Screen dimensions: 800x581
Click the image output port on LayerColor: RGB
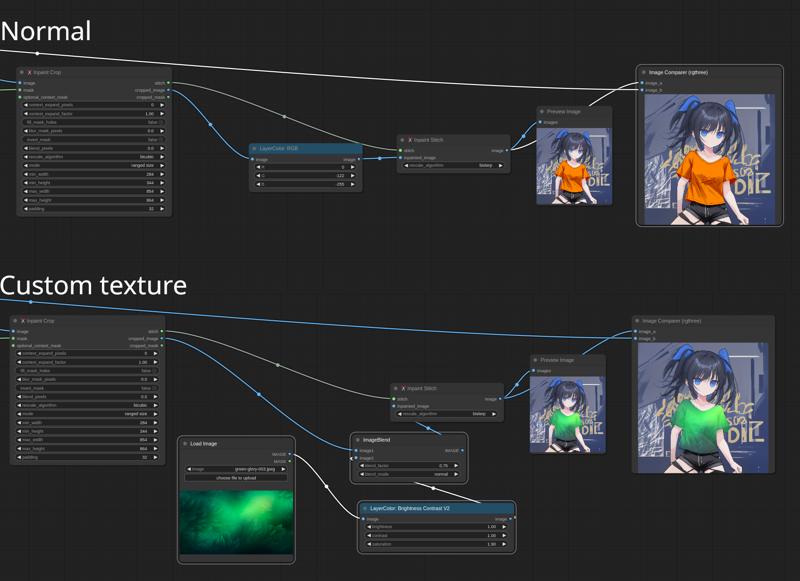pyautogui.click(x=359, y=159)
